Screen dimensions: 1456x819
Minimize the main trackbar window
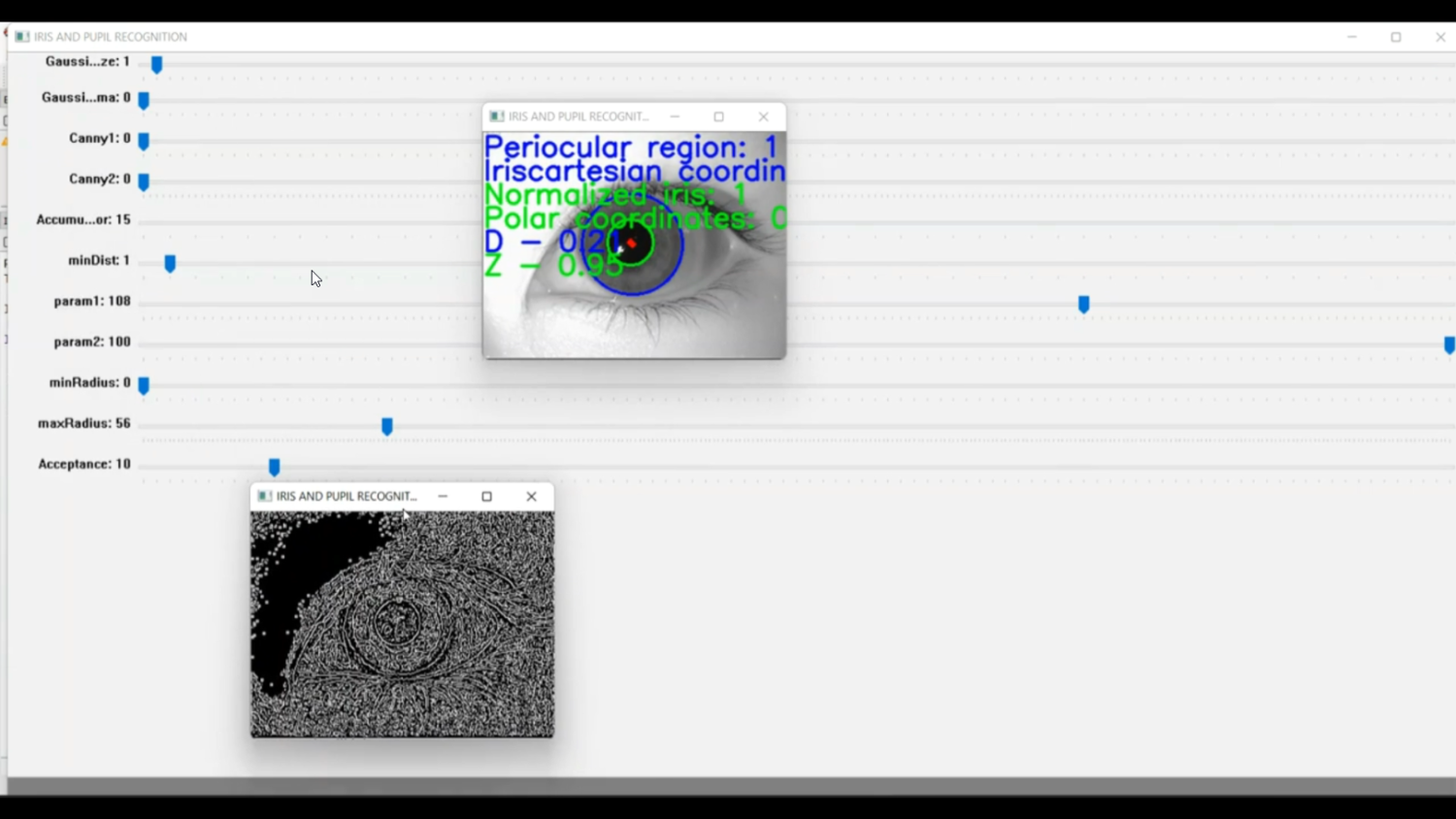coord(1352,37)
